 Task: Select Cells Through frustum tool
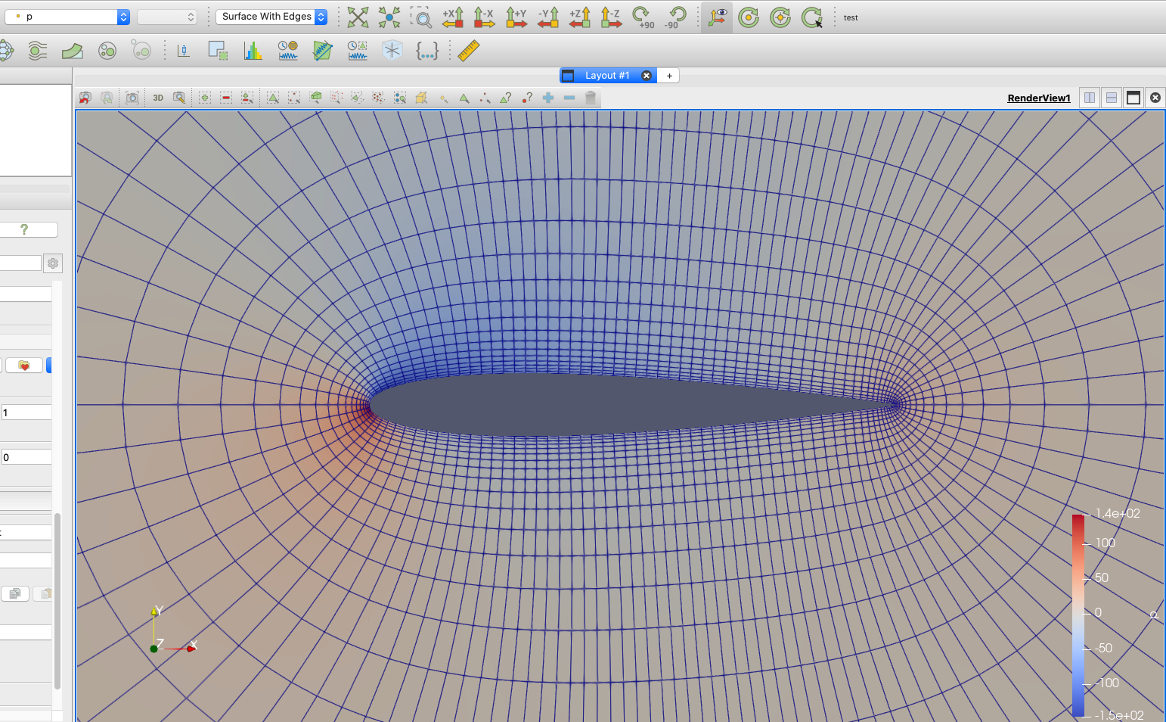click(x=315, y=97)
